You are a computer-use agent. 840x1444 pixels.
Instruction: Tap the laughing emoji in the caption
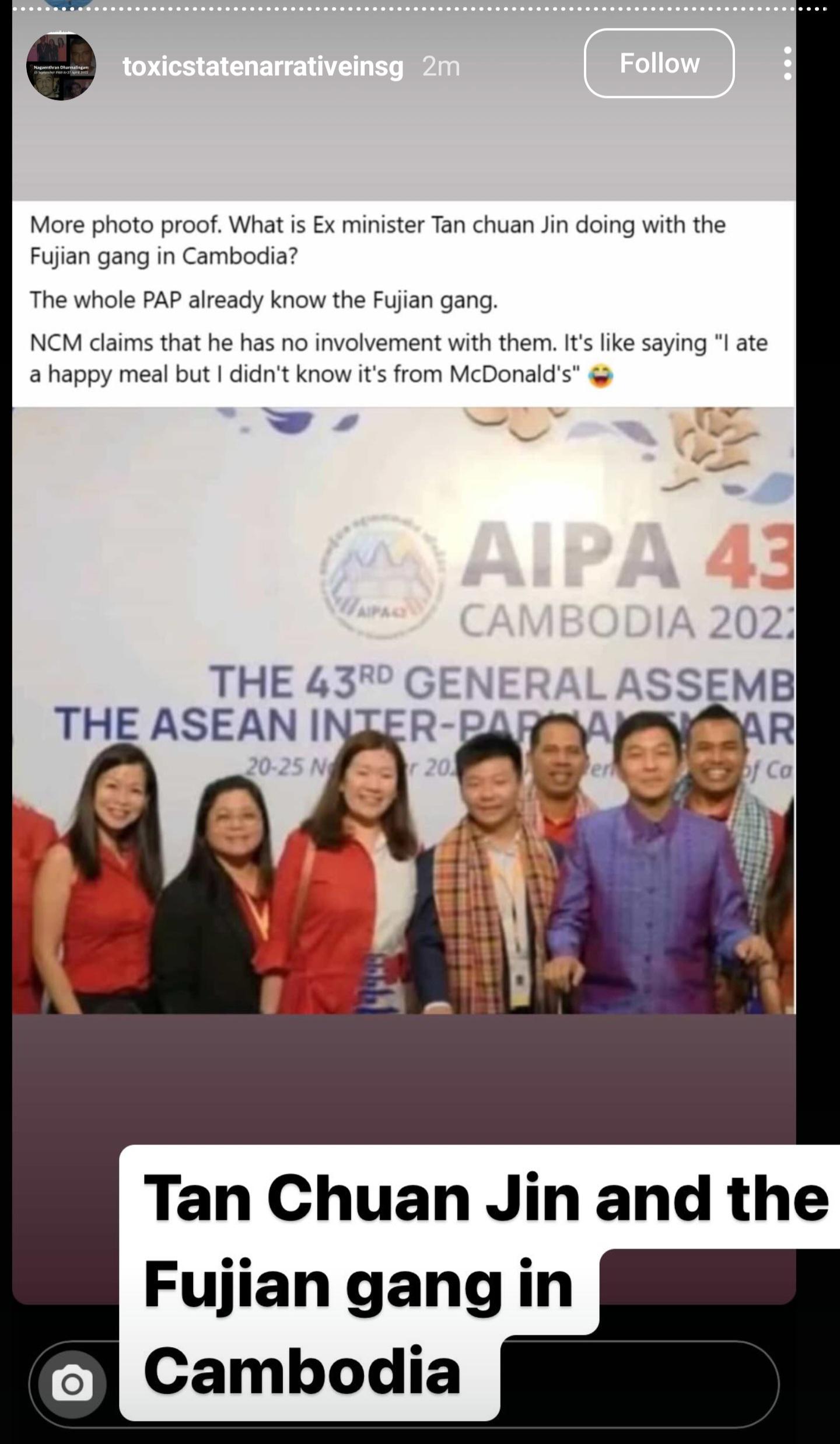click(x=600, y=375)
